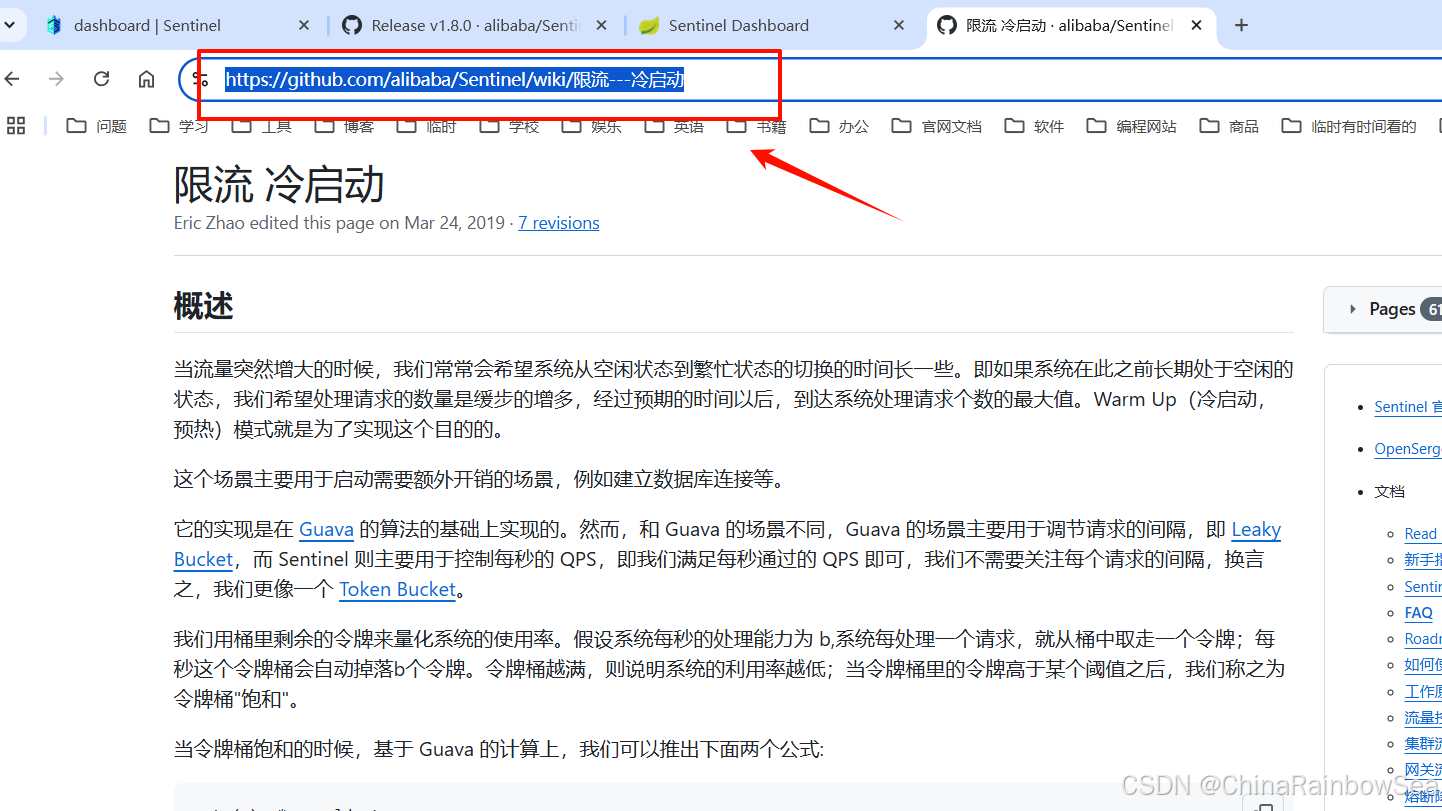Open the 工具 bookmark folder
Screen dimensions: 1442x811
(x=262, y=126)
